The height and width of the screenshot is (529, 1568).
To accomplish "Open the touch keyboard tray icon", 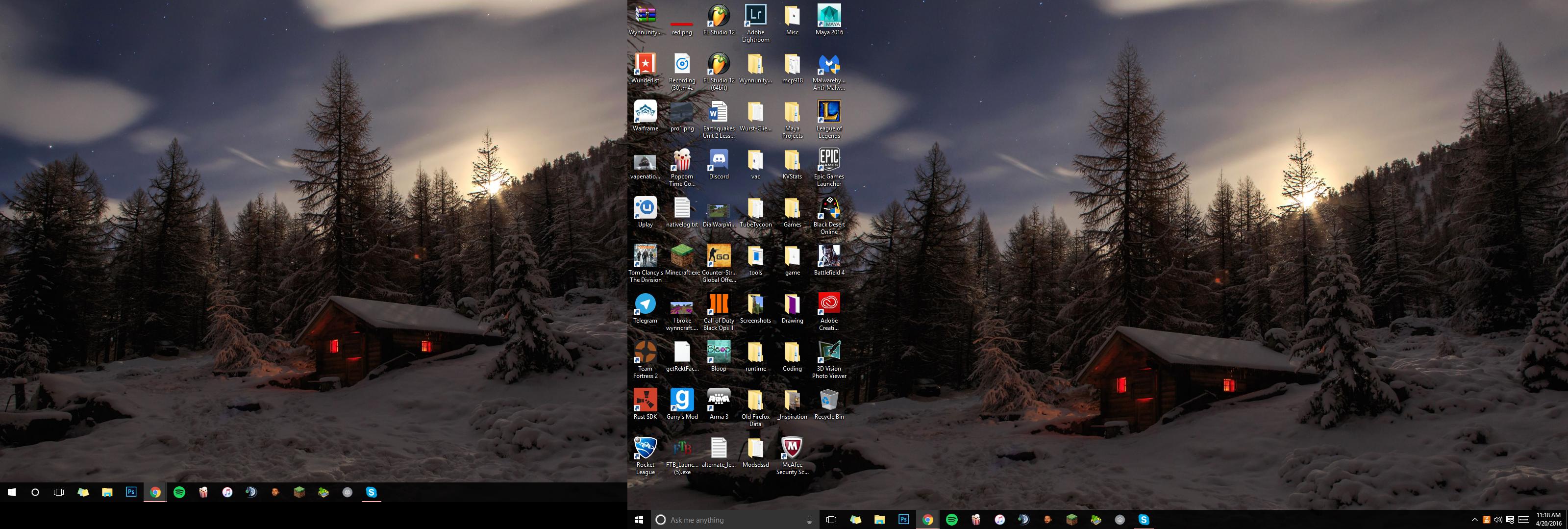I will point(1523,520).
